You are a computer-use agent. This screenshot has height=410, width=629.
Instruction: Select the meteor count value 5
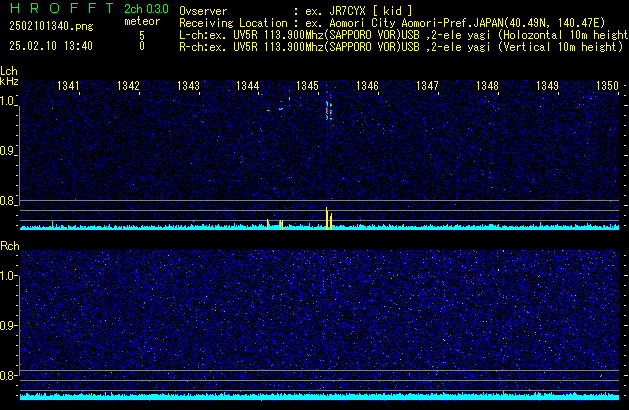point(142,36)
